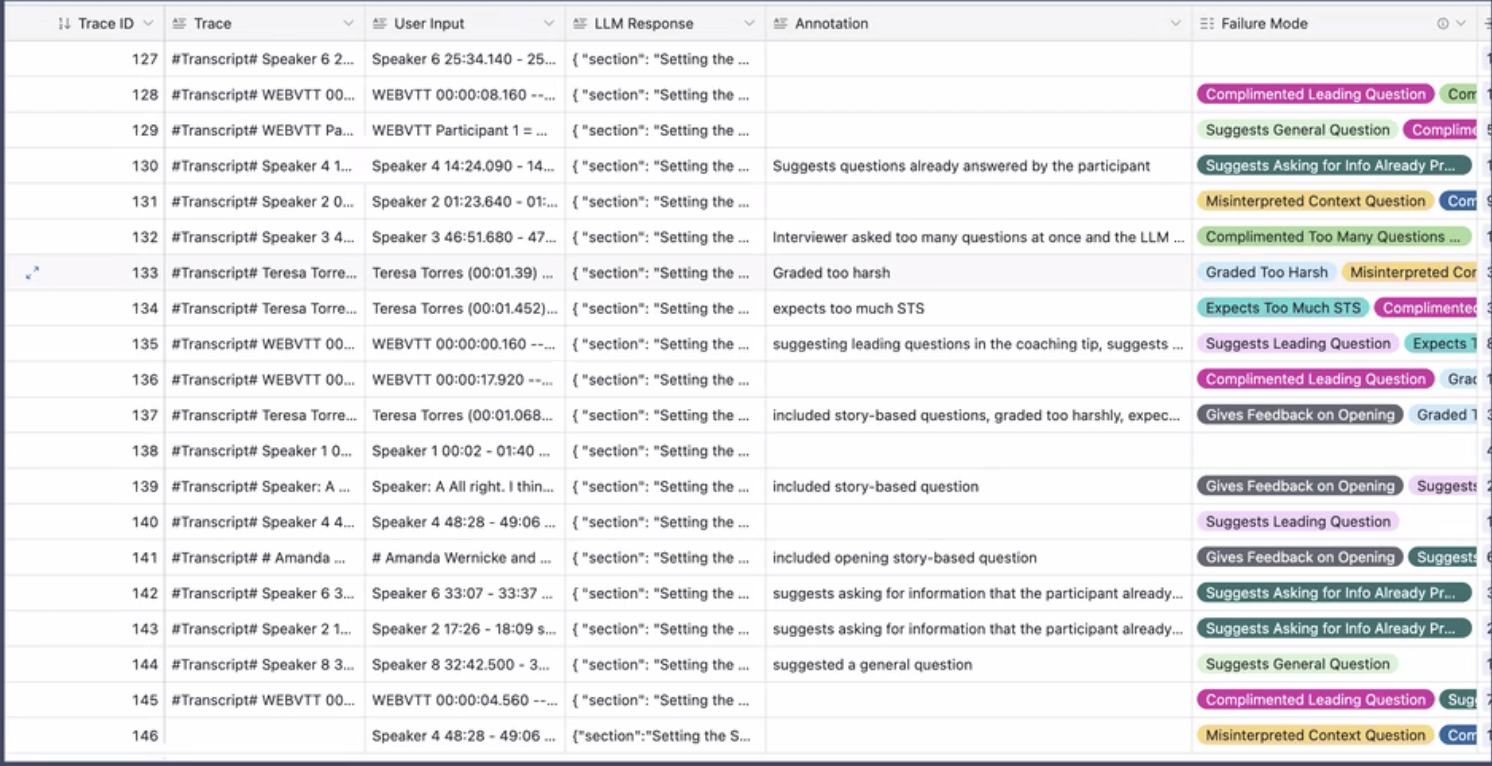
Task: Click the Expects Too Much STS tag
Action: coord(1283,308)
